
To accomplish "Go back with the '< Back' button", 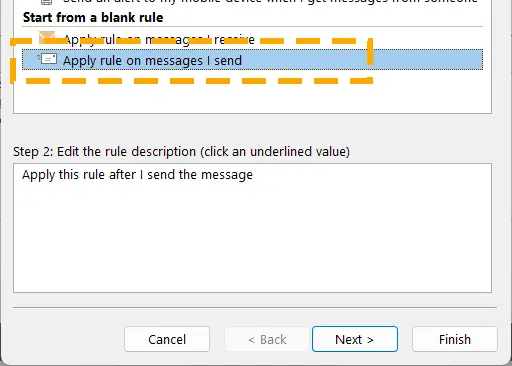I will (268, 339).
